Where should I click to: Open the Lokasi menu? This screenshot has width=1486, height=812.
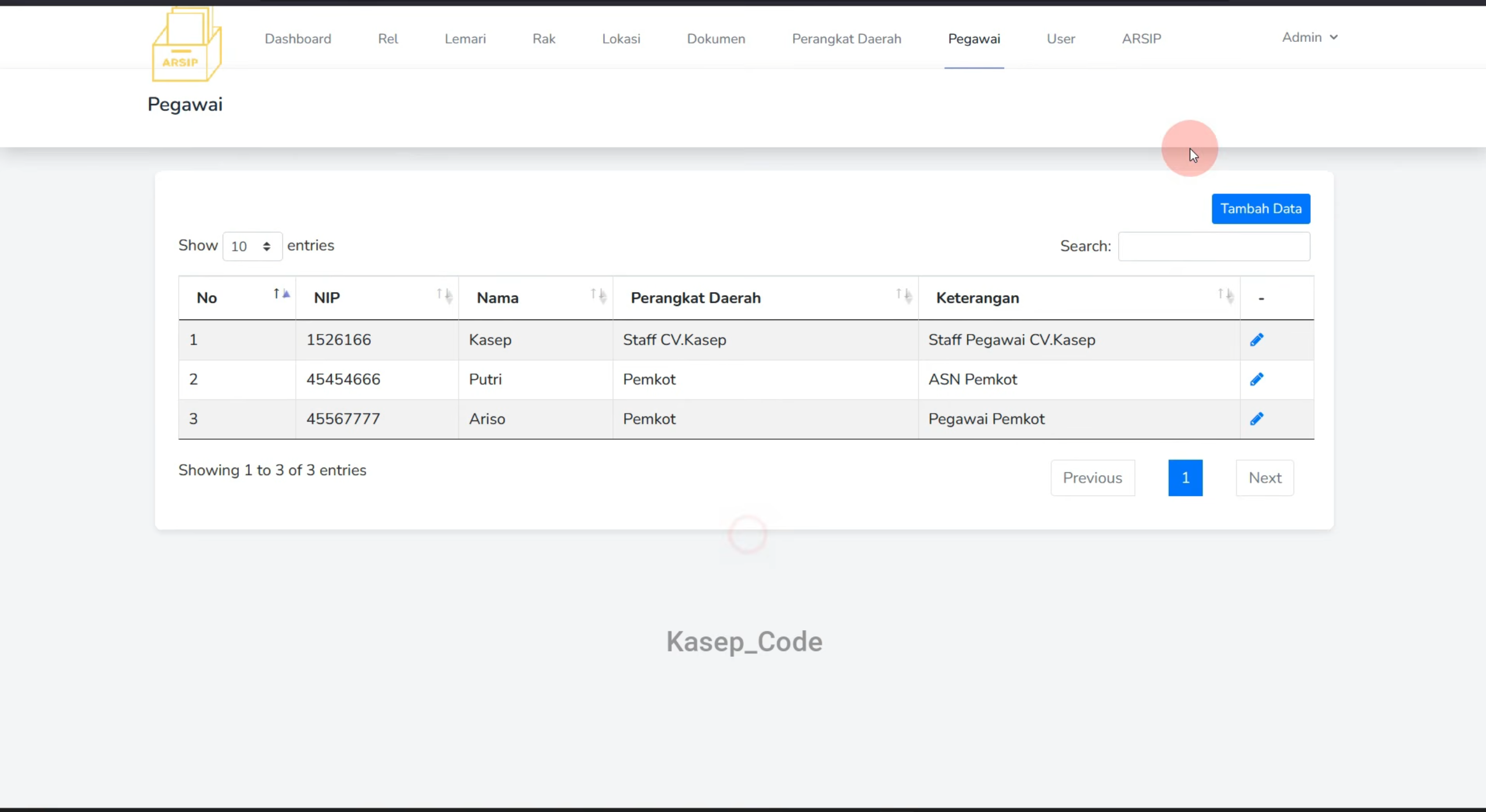(621, 39)
